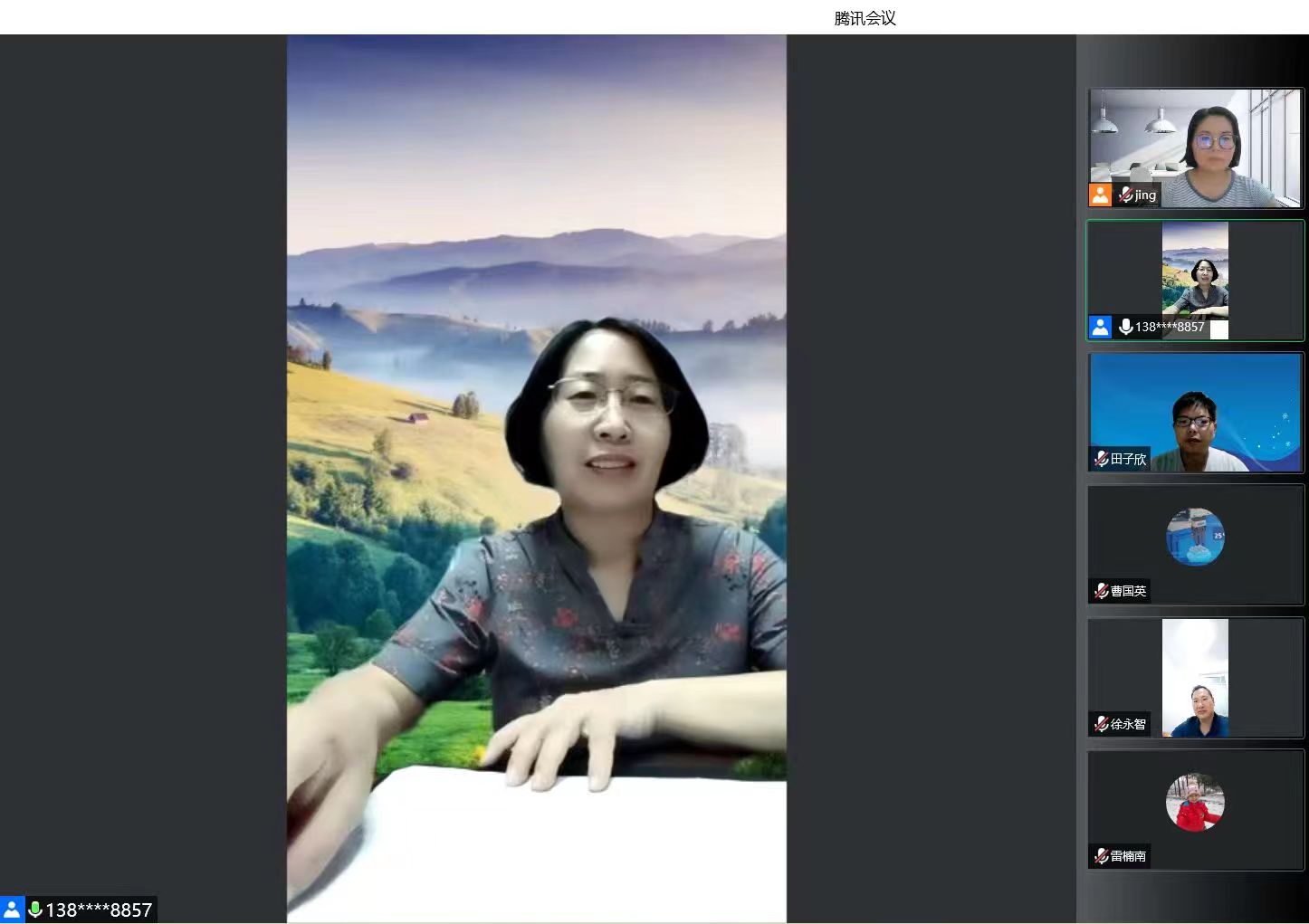
Task: Click 田子欣's muted microphone icon
Action: pos(1101,459)
